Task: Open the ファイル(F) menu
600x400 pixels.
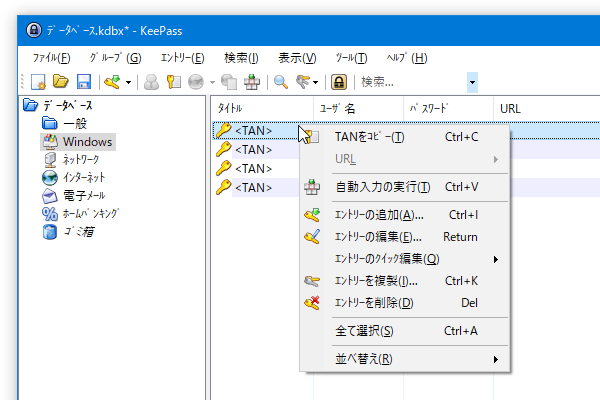Action: click(51, 58)
